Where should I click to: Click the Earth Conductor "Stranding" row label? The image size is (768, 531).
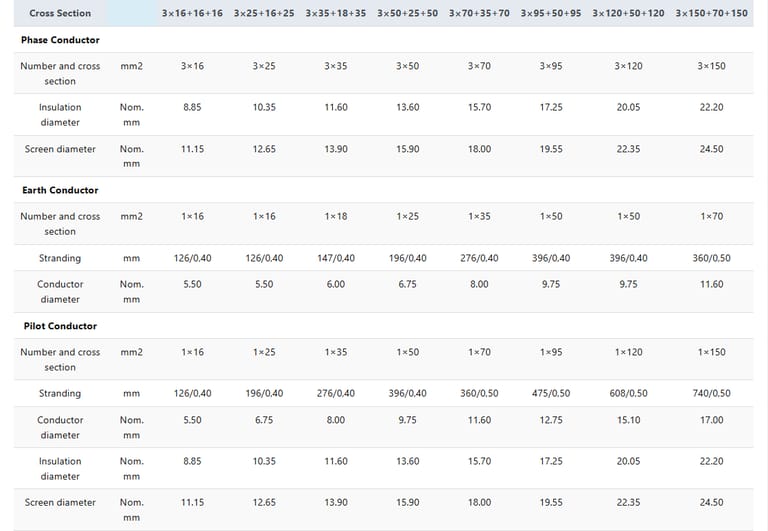point(60,258)
